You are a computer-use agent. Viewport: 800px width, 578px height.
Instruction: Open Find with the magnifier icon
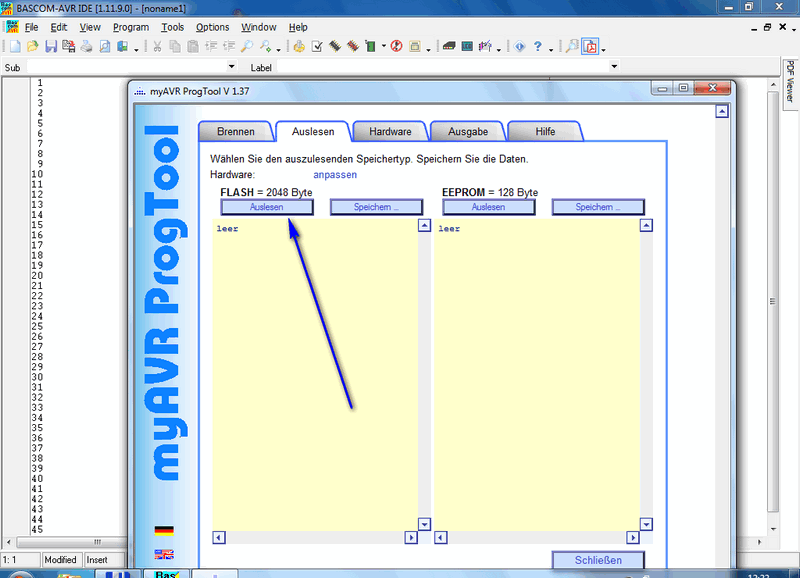247,46
